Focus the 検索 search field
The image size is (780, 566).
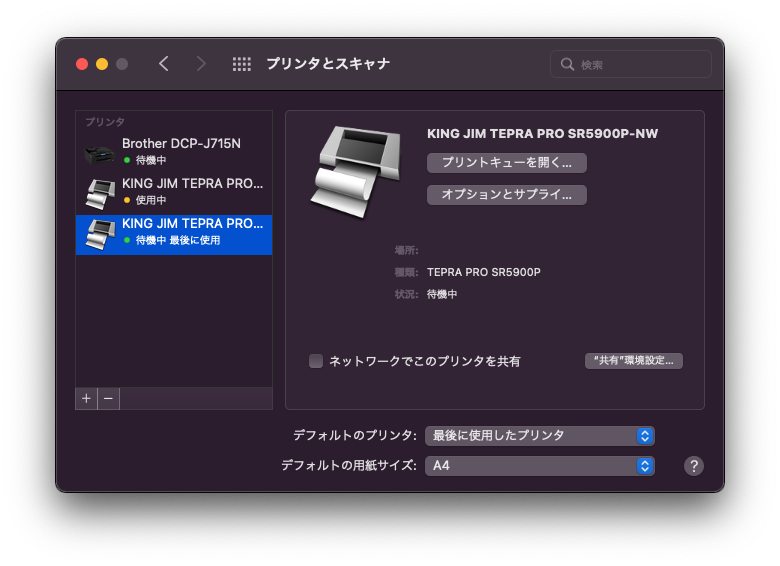(631, 64)
